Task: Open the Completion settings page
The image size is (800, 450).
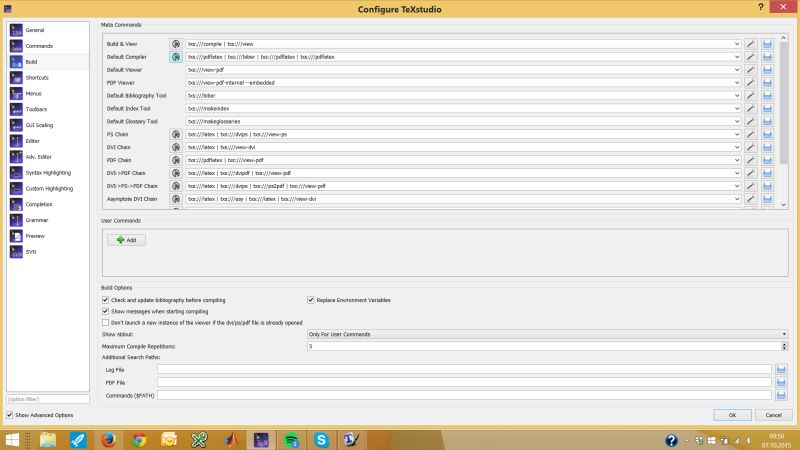Action: 48,204
